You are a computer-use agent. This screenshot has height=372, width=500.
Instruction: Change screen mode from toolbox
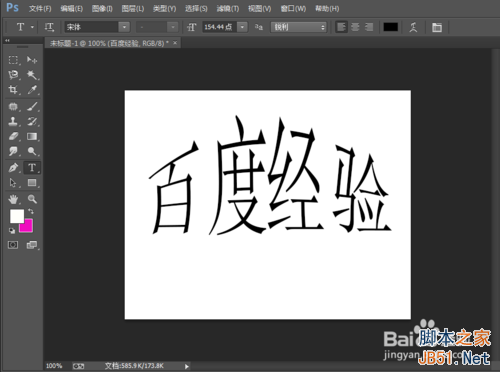coord(32,245)
